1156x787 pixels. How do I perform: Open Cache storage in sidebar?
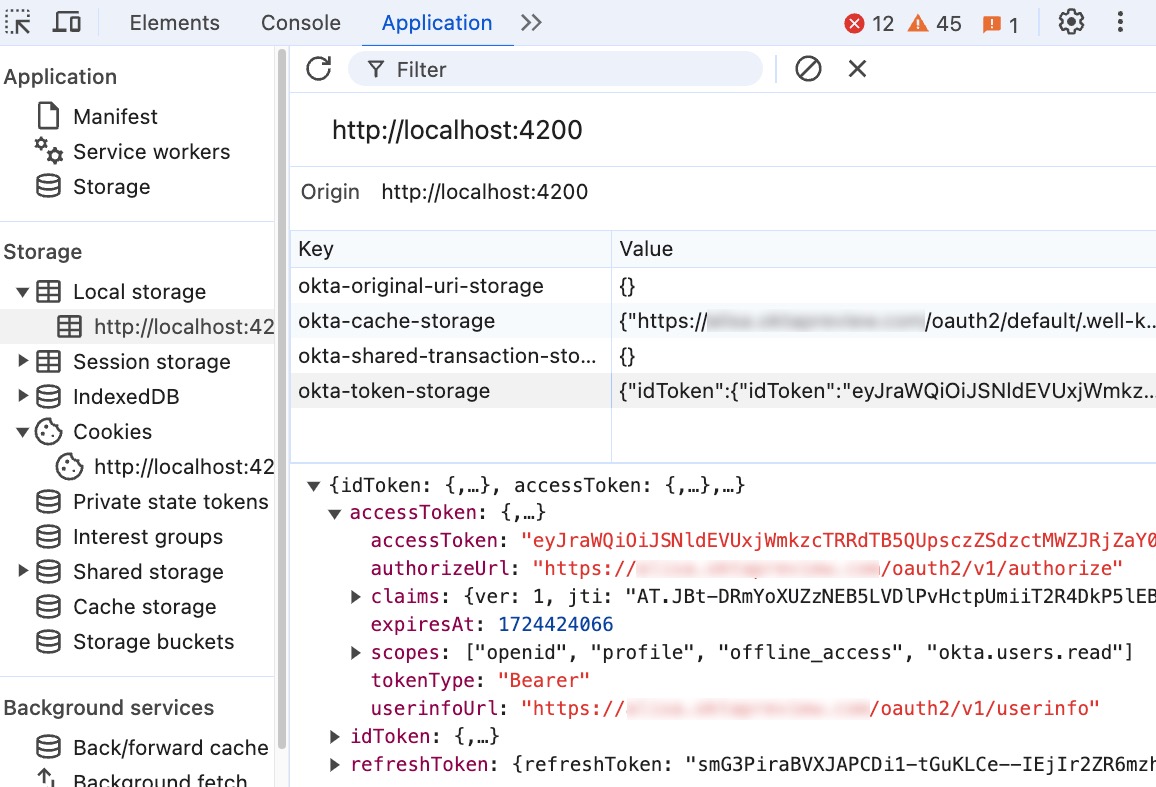[x=144, y=607]
